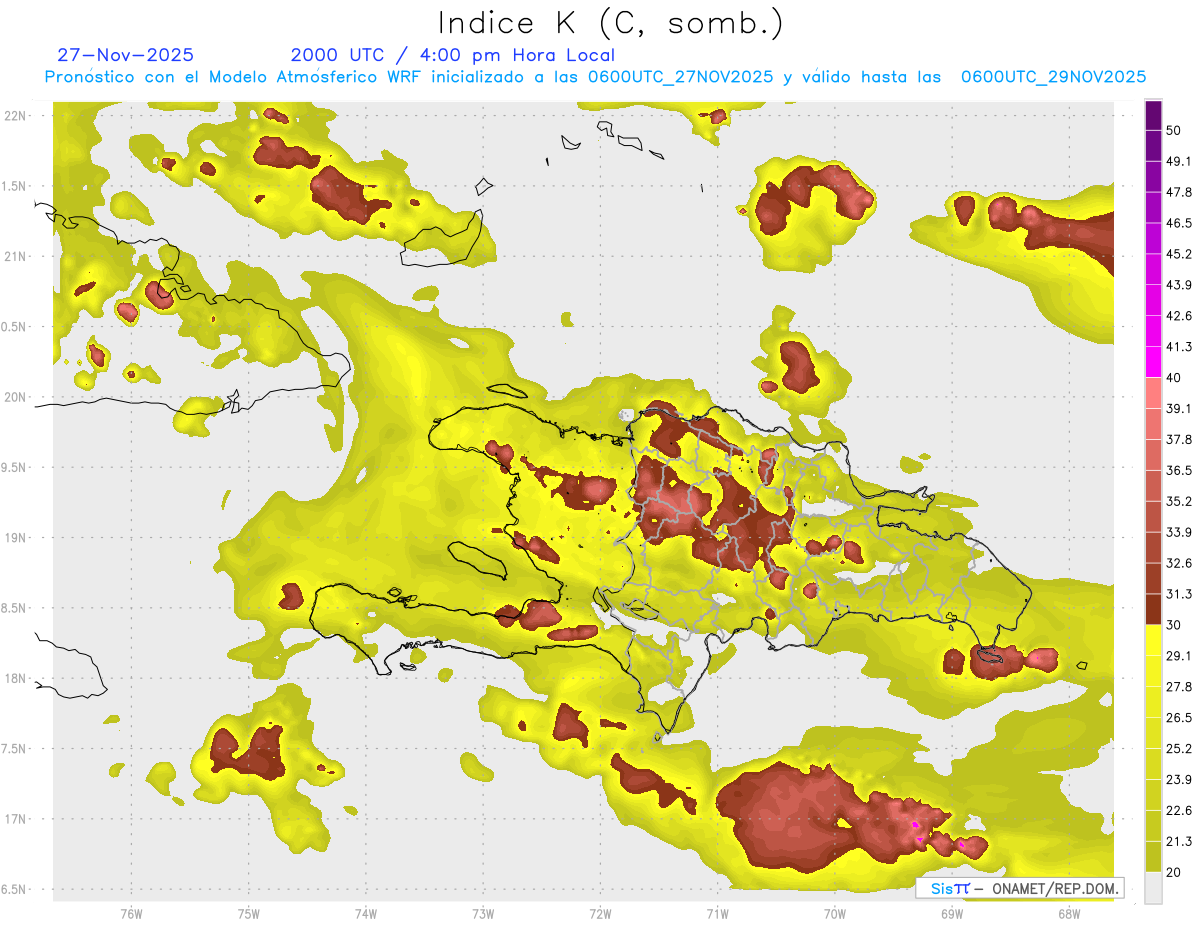Viewport: 1200px width, 927px height.
Task: Click the '69W' longitude label
Action: click(x=952, y=912)
